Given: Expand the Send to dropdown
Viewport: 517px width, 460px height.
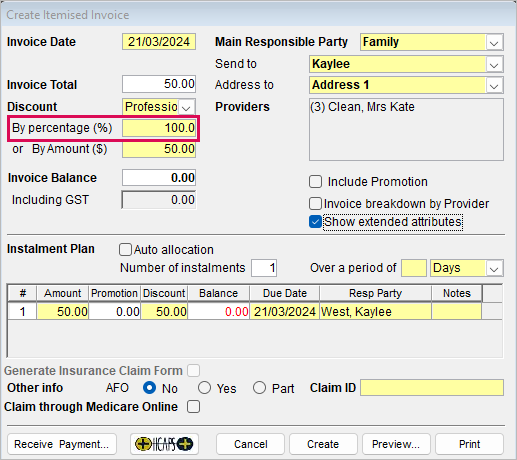Looking at the screenshot, I should click(x=494, y=64).
